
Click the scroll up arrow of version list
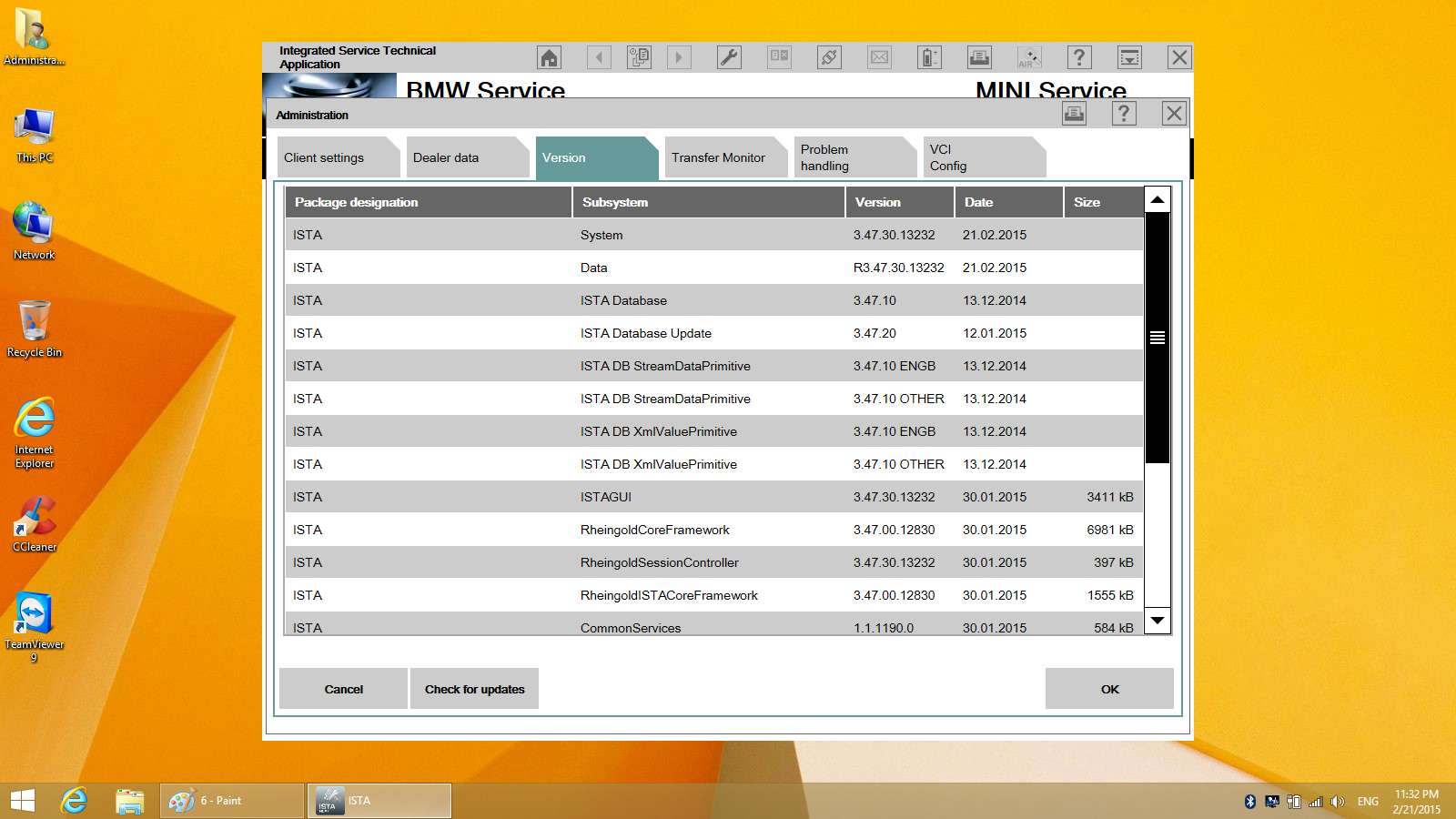1158,199
